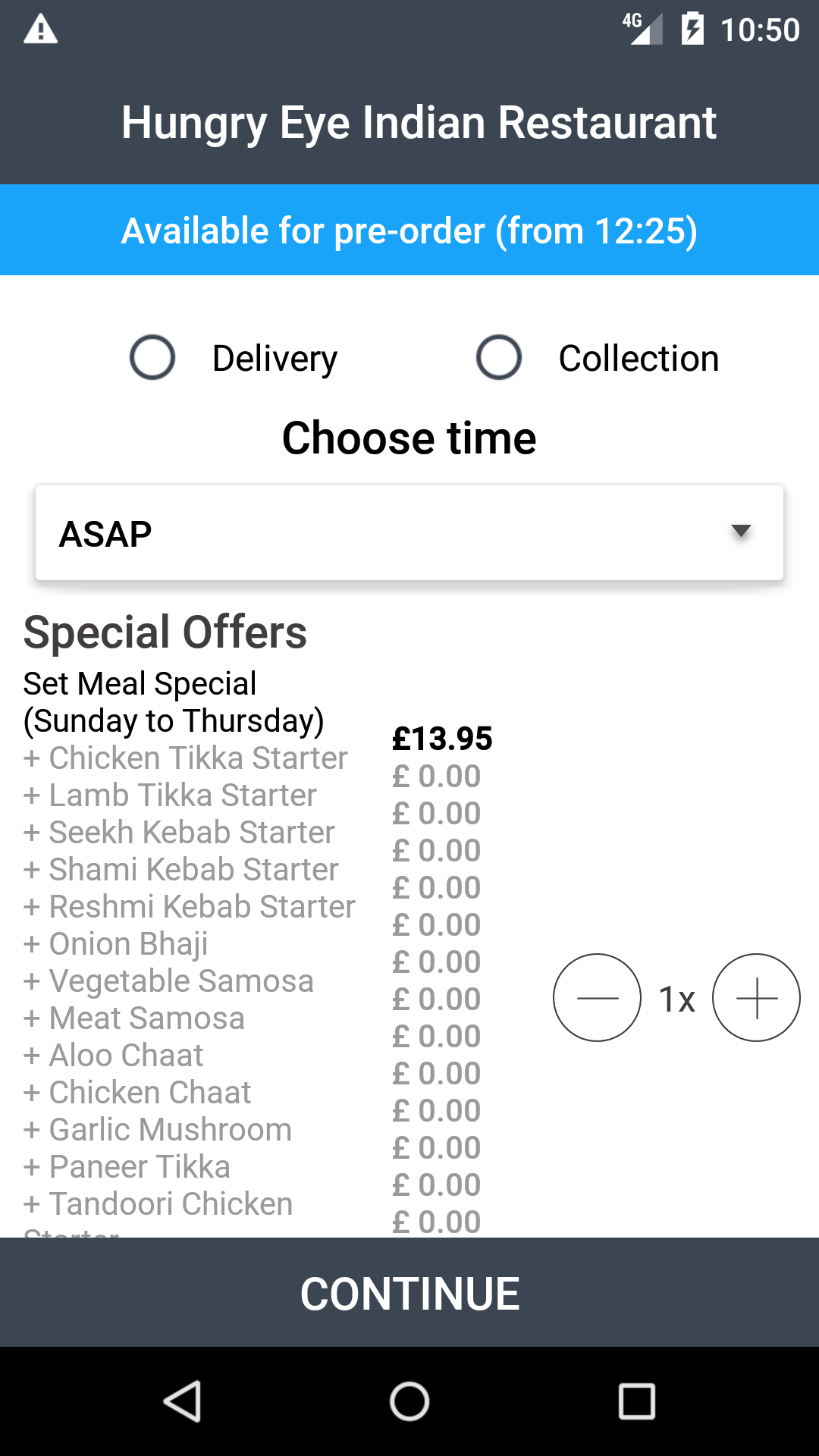The height and width of the screenshot is (1456, 819).
Task: Tap the minus quantity button
Action: [597, 997]
